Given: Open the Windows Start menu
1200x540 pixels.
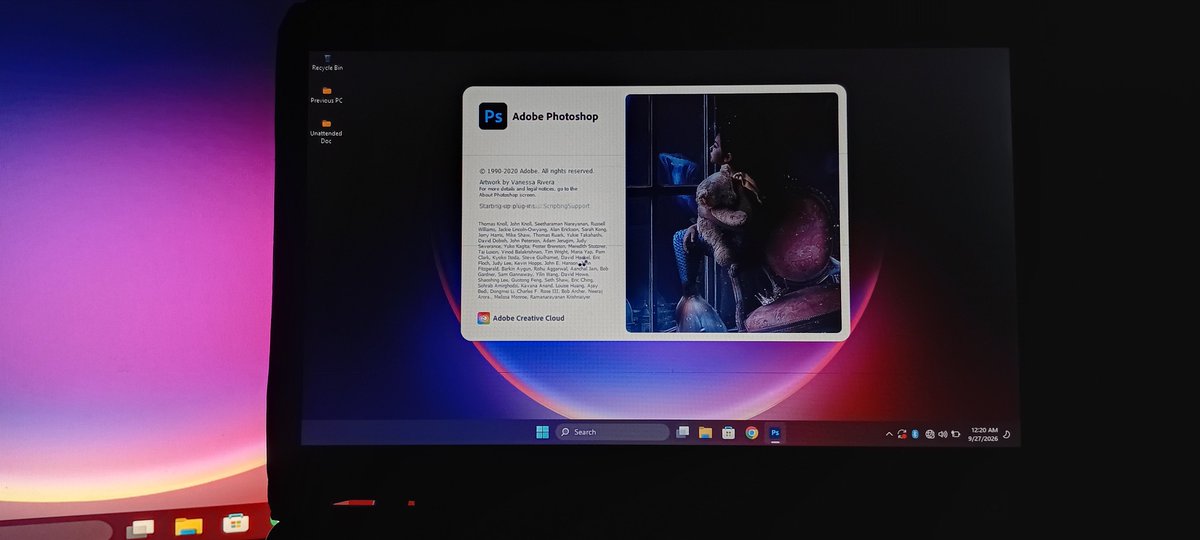Looking at the screenshot, I should (x=541, y=432).
